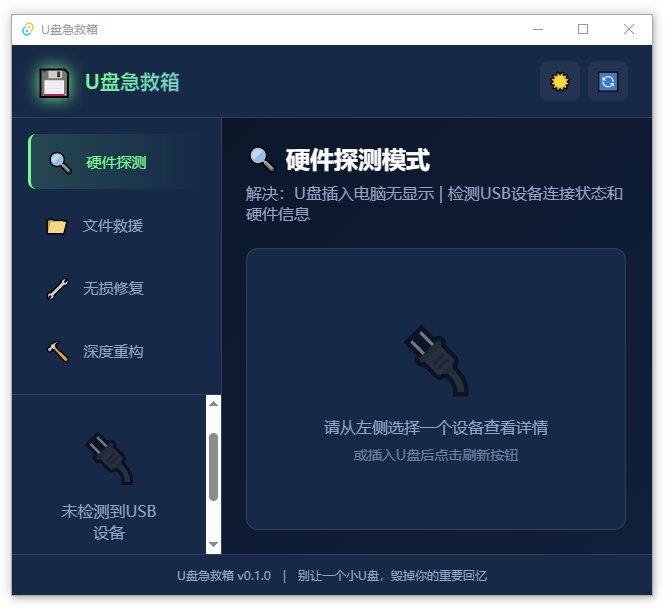The height and width of the screenshot is (610, 672).
Task: Click the 请从左侧选择一个设备查看详情 placeholder text
Action: (x=435, y=428)
